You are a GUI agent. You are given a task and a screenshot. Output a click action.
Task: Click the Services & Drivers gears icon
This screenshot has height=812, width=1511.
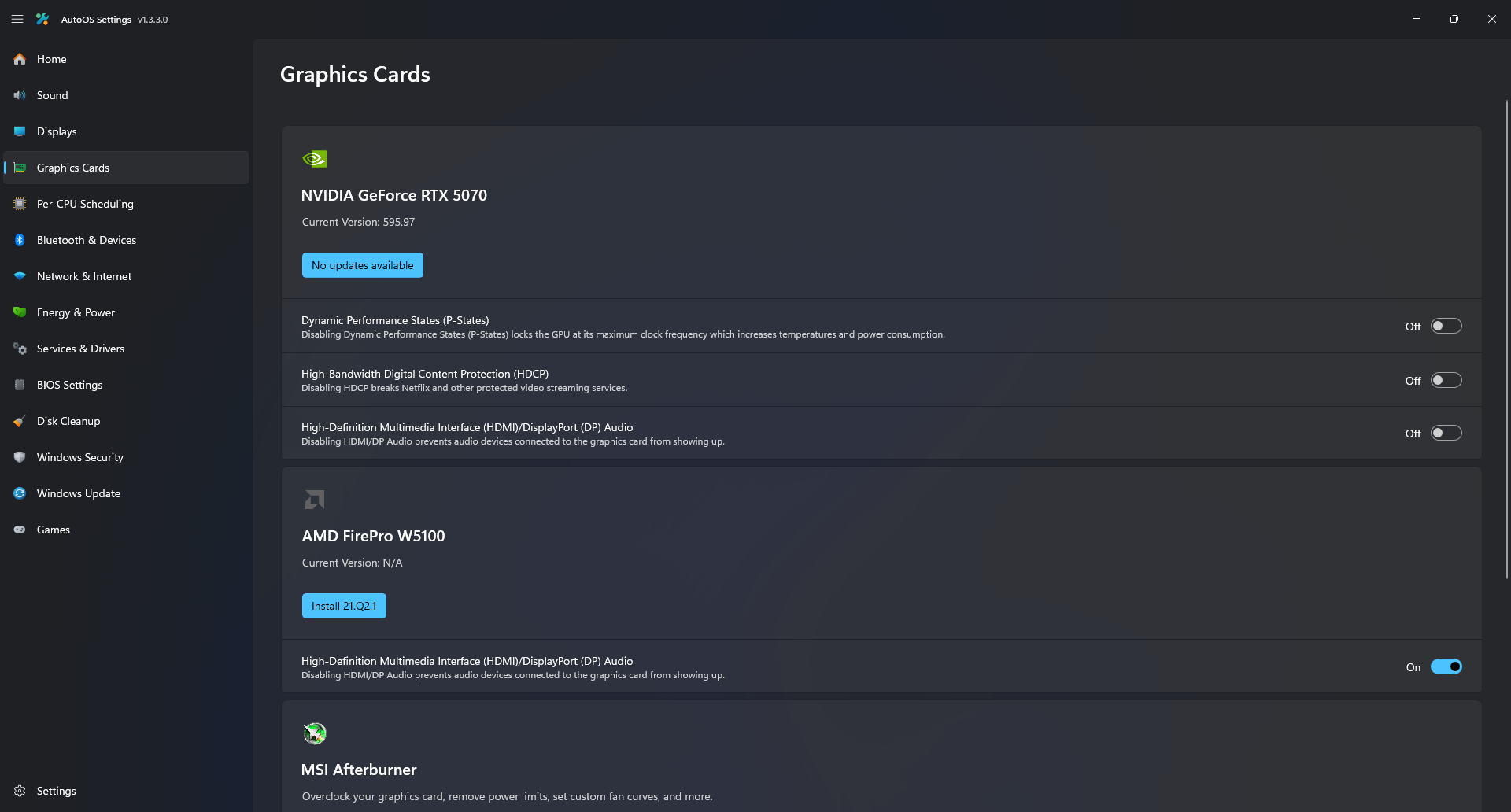tap(20, 349)
